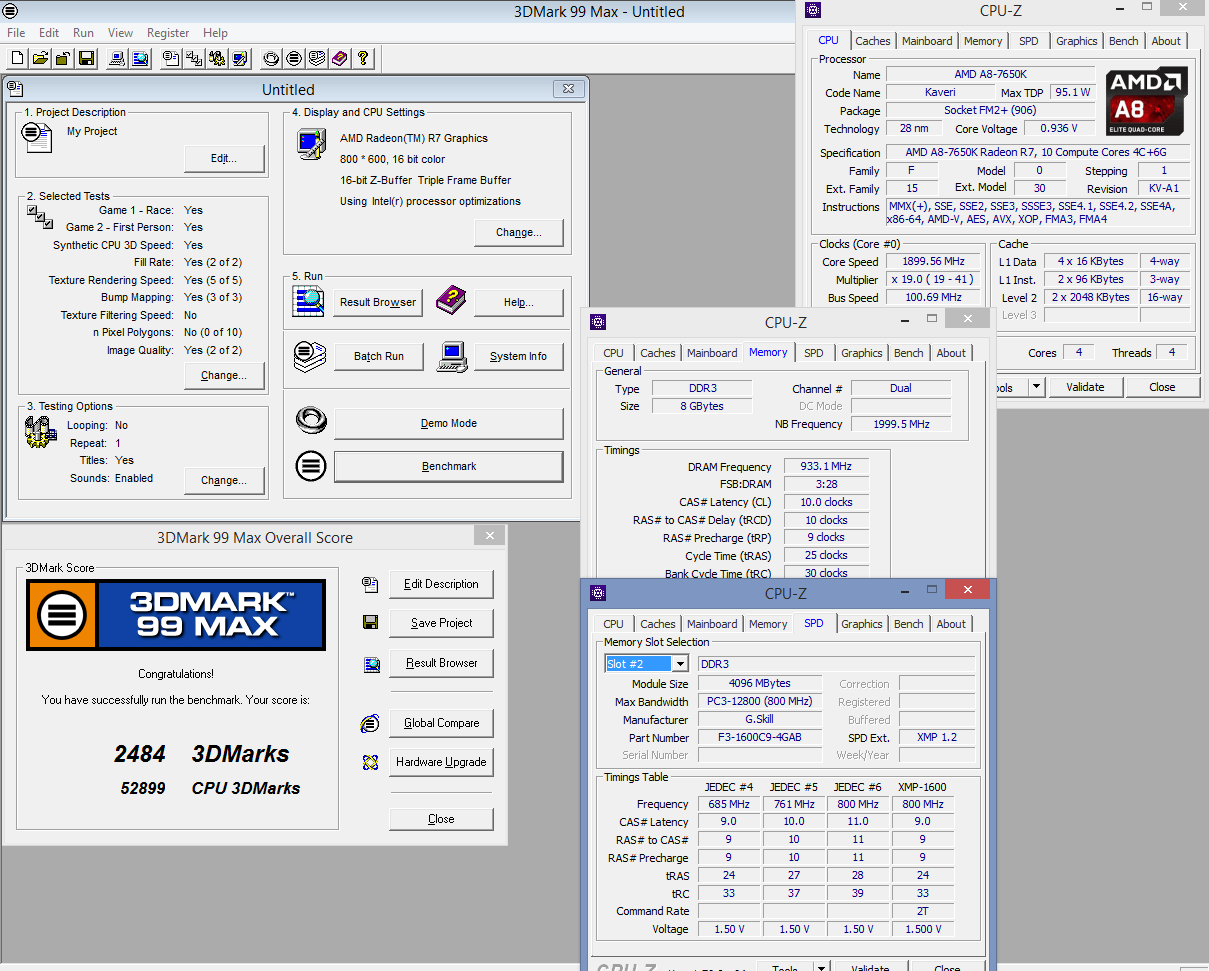Click the AMD A8 processor logo image
Screen dimensions: 1209x971
[1147, 101]
